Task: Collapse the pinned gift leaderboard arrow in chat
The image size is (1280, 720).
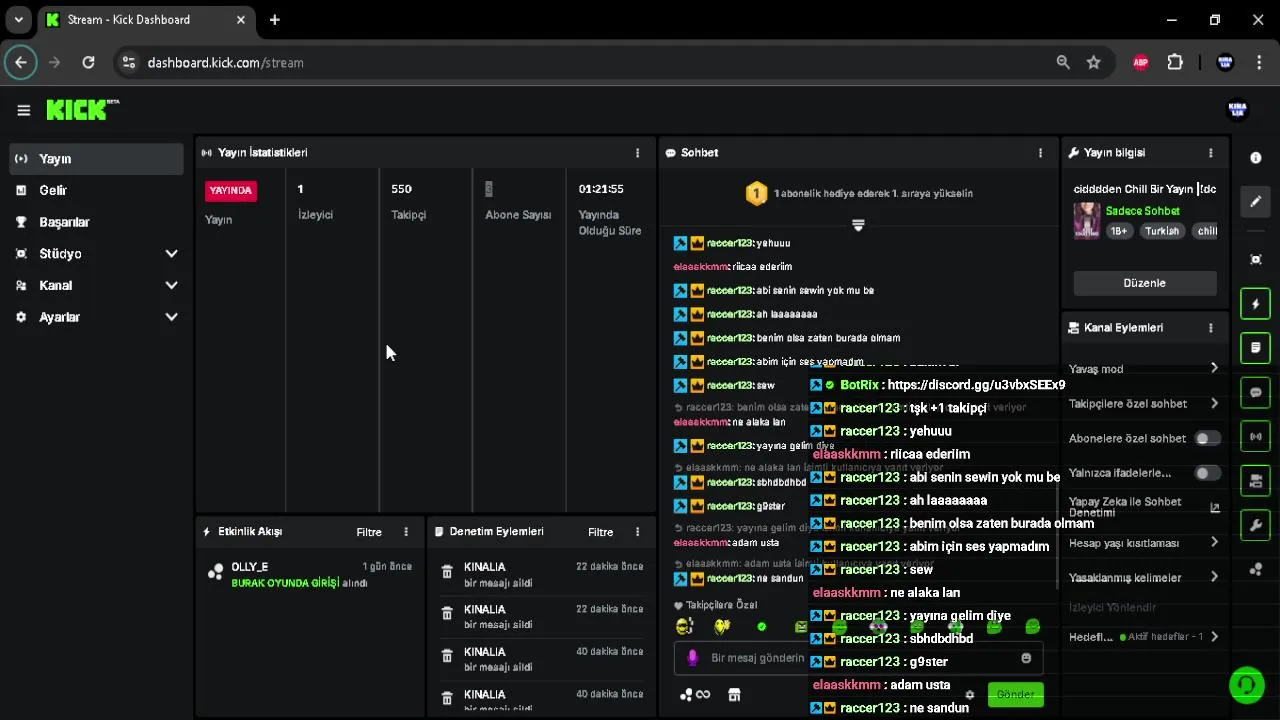Action: coord(858,225)
